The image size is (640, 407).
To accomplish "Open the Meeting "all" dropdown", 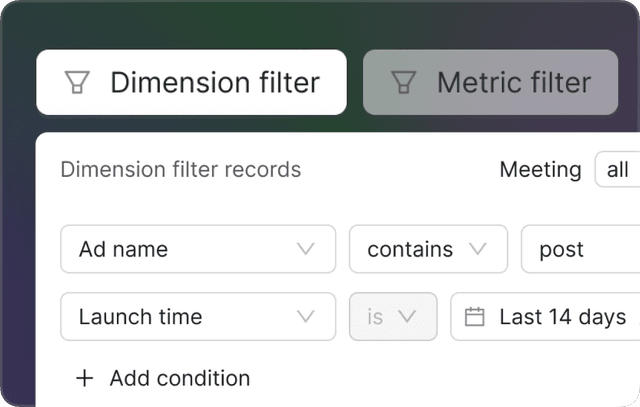I will pyautogui.click(x=618, y=170).
